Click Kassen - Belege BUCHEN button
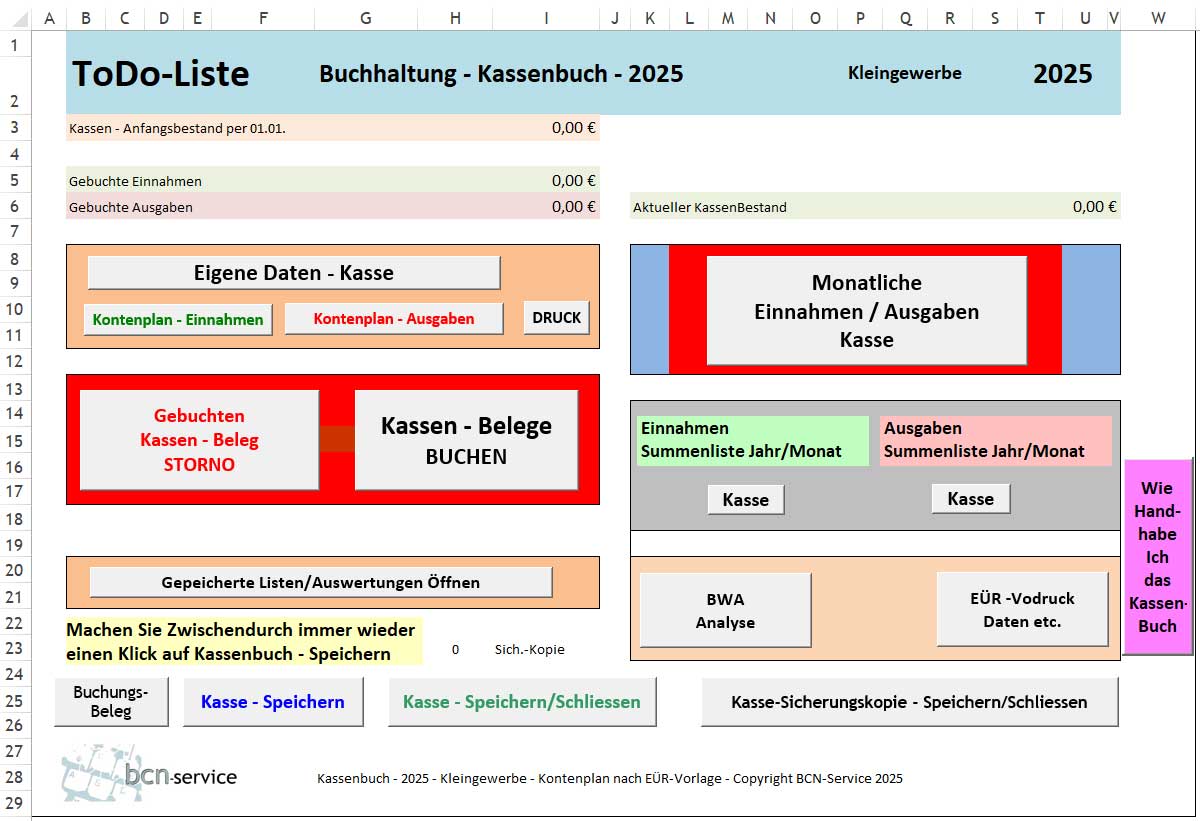 point(466,440)
